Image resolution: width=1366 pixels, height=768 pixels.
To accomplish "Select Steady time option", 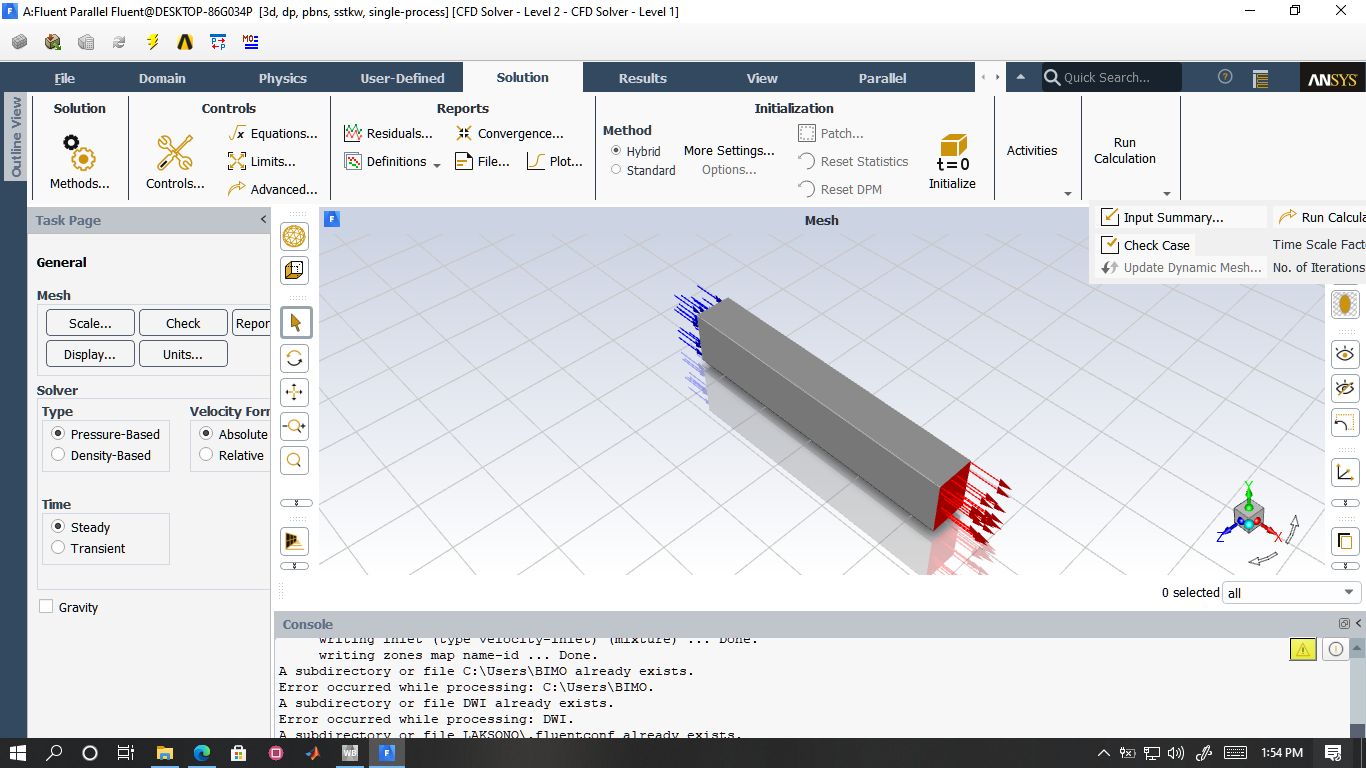I will coord(58,527).
